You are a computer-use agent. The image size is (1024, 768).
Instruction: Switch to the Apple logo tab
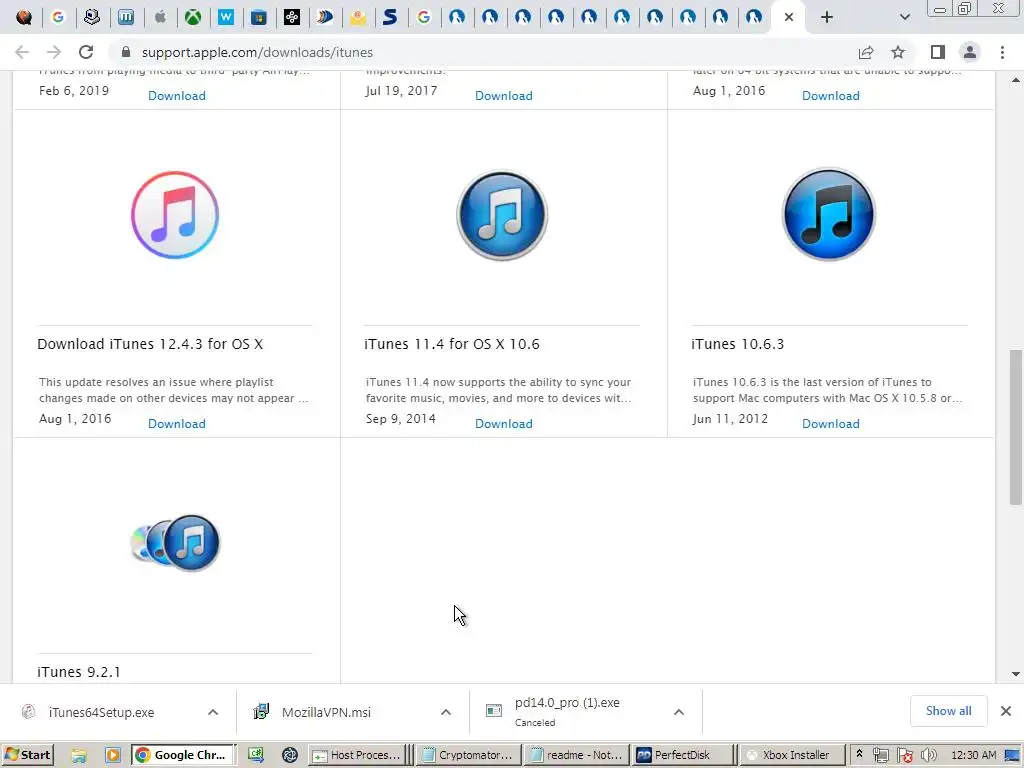pos(159,17)
